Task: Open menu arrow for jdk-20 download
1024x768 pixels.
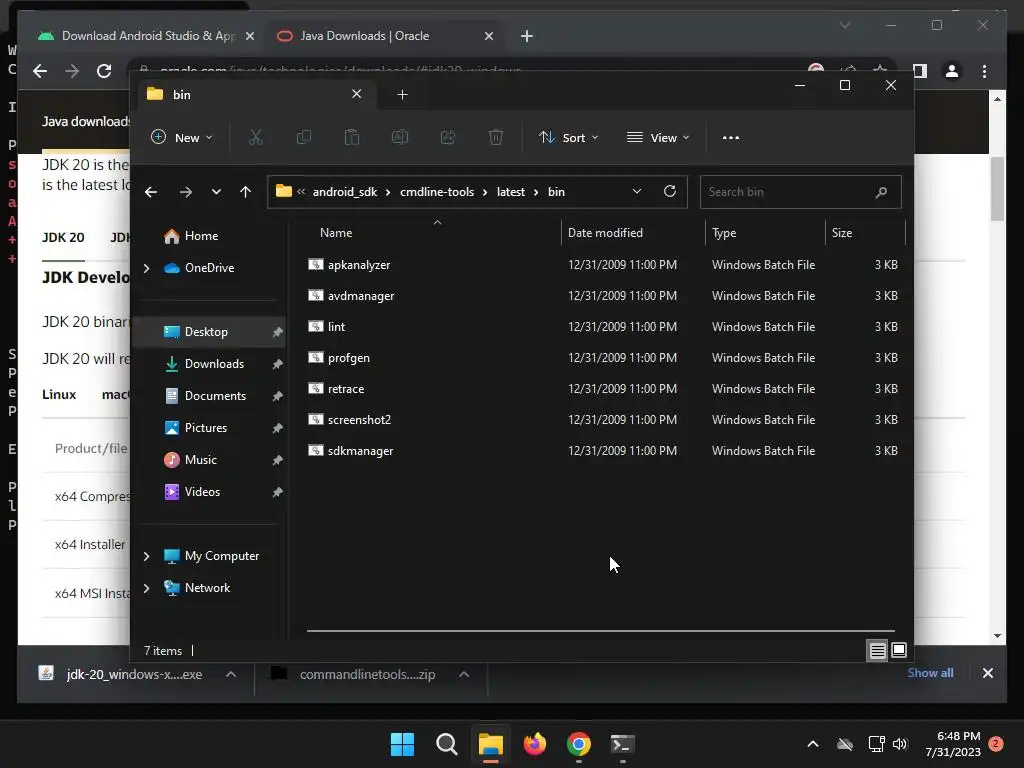Action: point(231,674)
